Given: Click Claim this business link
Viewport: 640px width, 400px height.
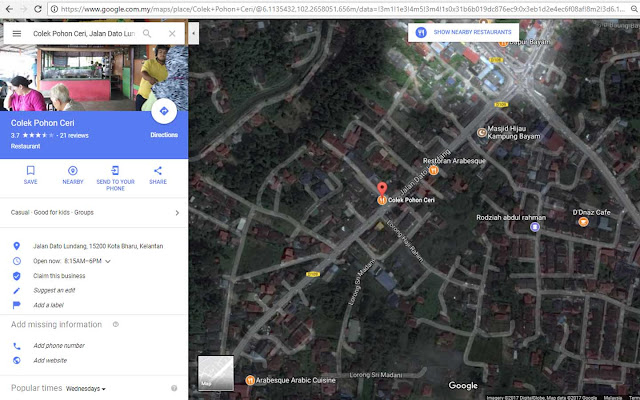Looking at the screenshot, I should [59, 276].
